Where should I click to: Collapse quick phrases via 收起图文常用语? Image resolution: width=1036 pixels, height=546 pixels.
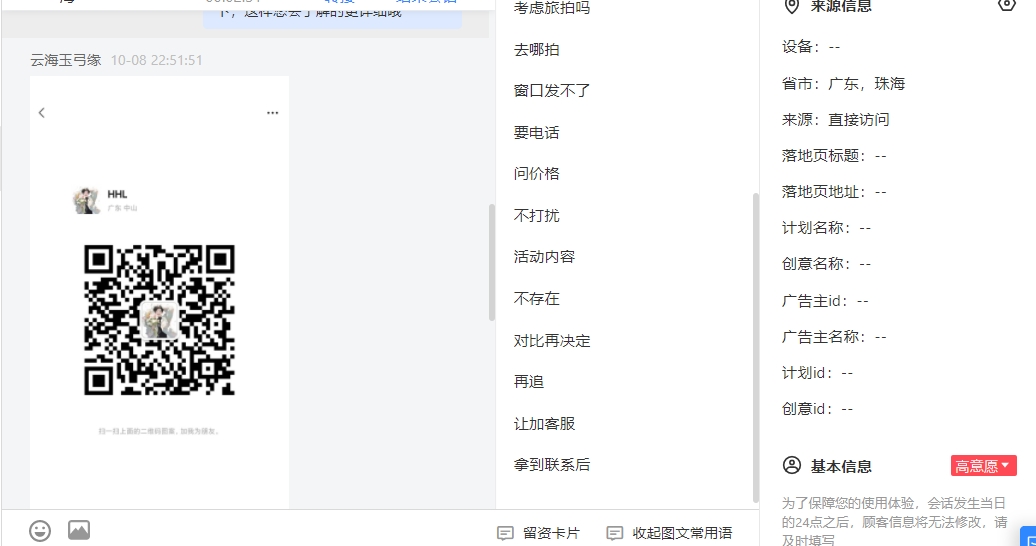point(669,533)
